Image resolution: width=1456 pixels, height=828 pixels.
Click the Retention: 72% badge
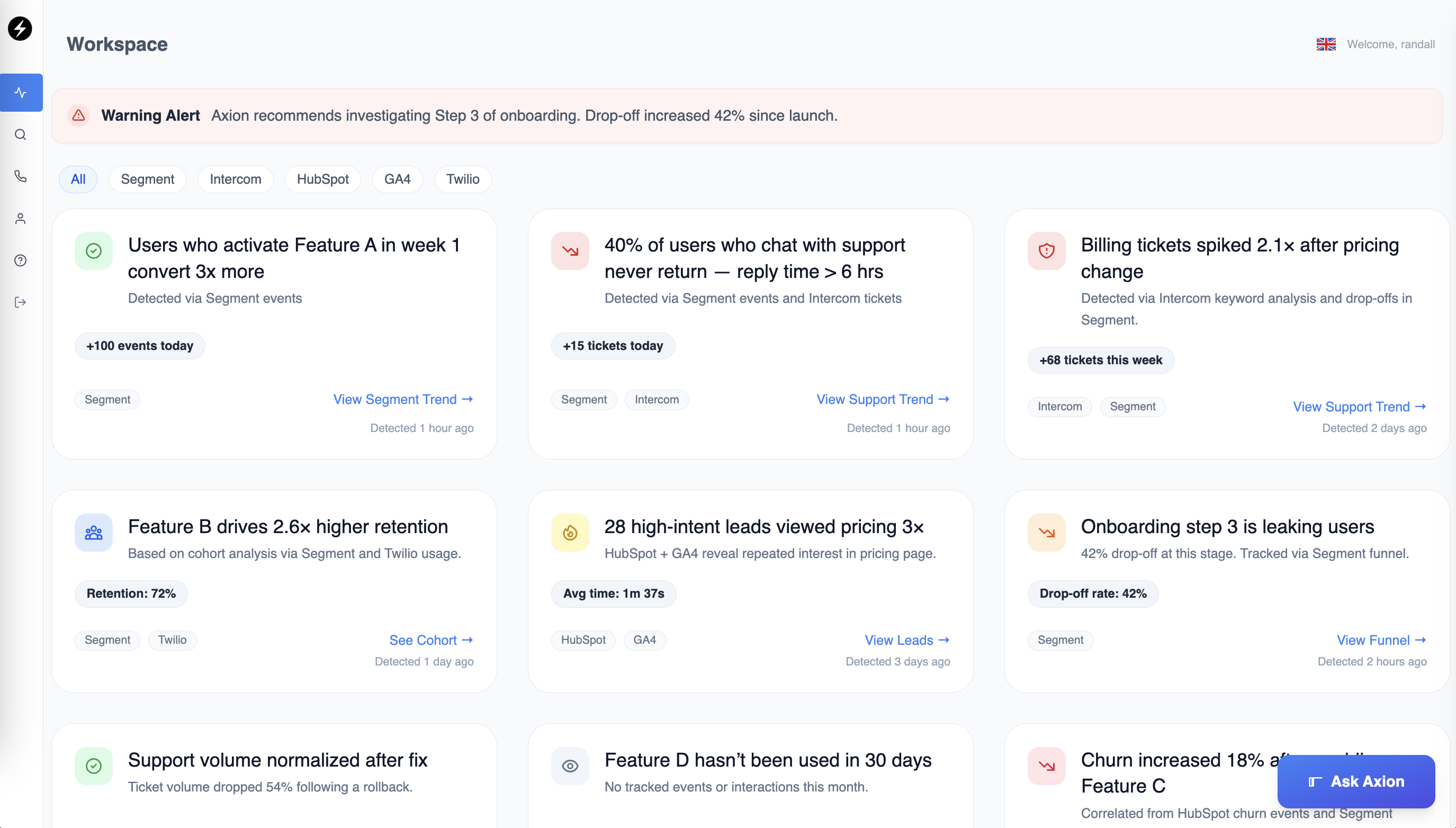131,593
